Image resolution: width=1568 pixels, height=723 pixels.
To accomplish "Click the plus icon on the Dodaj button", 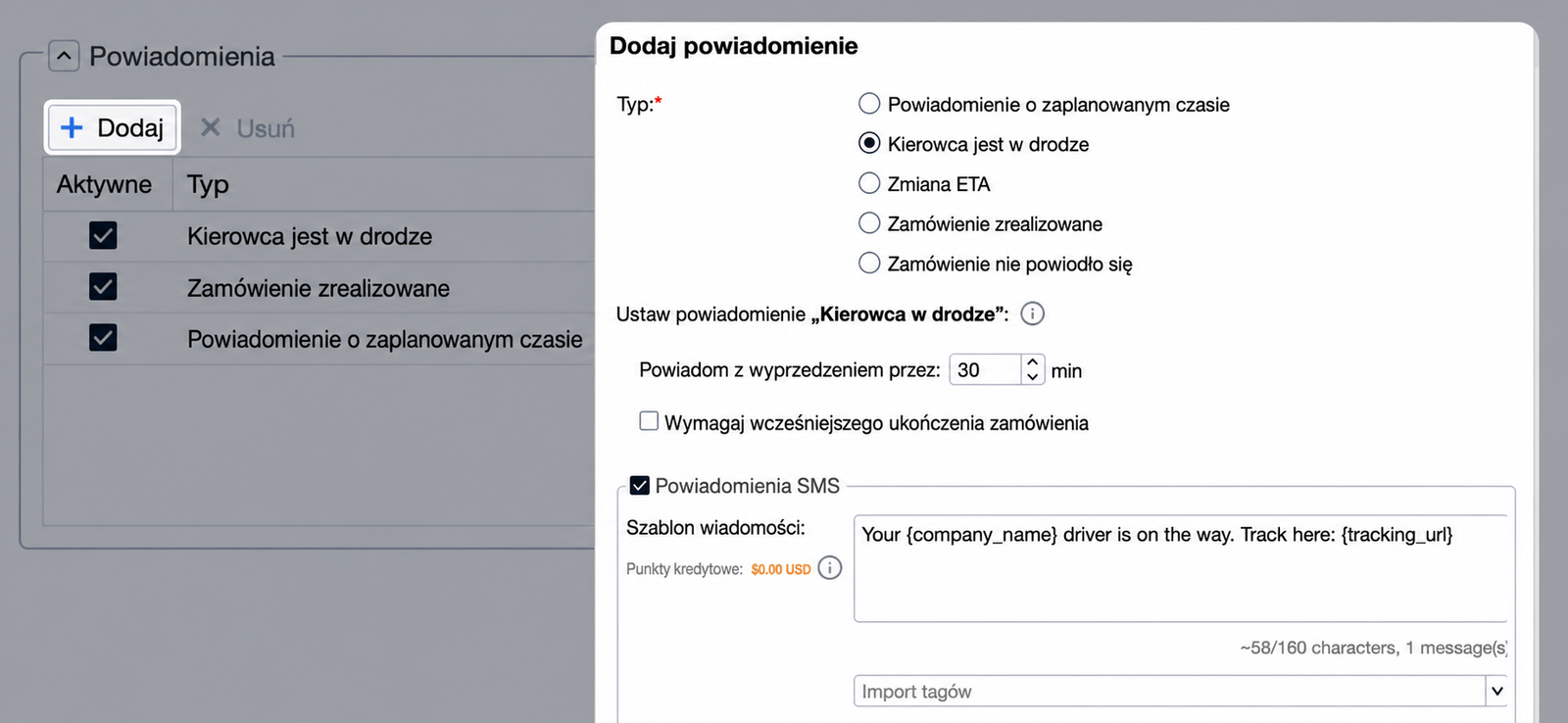I will point(72,127).
